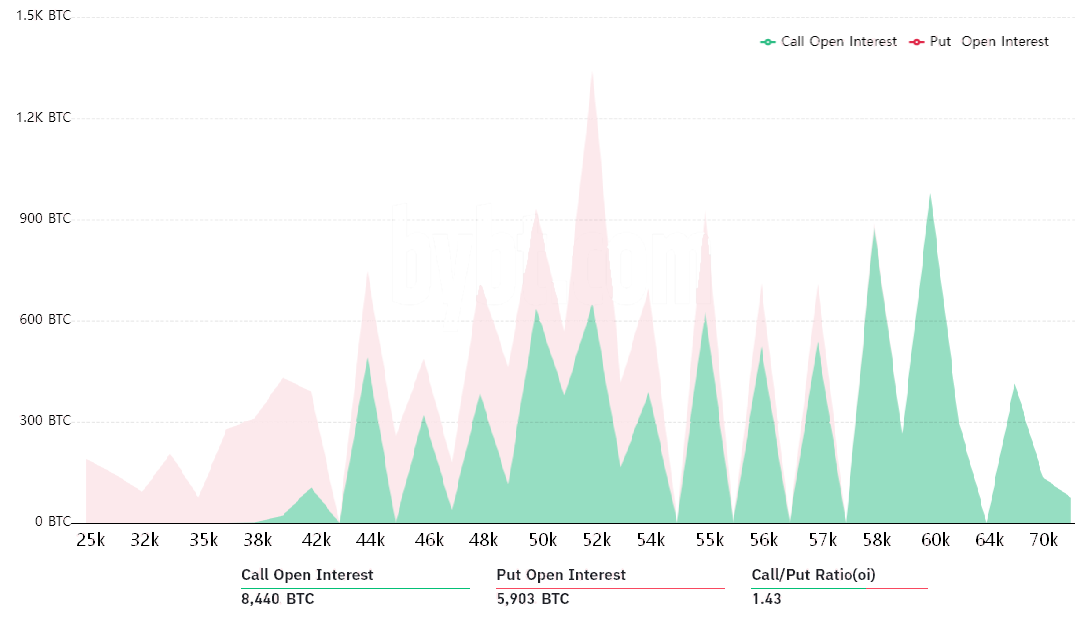Screen dimensions: 1088x617
Task: Click the green call peak above 58k
Action: coord(874,235)
